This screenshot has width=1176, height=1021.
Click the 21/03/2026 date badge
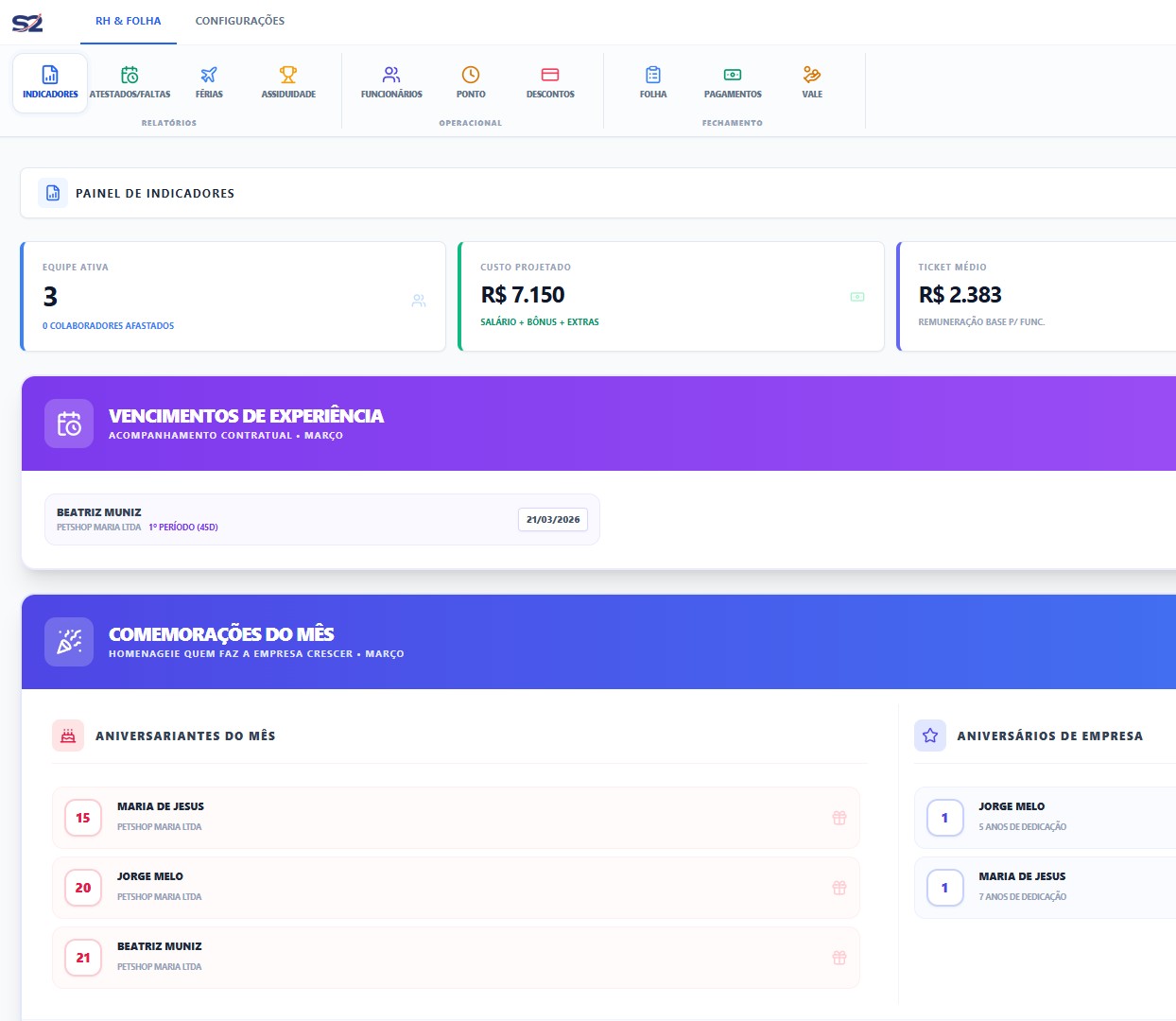[553, 519]
